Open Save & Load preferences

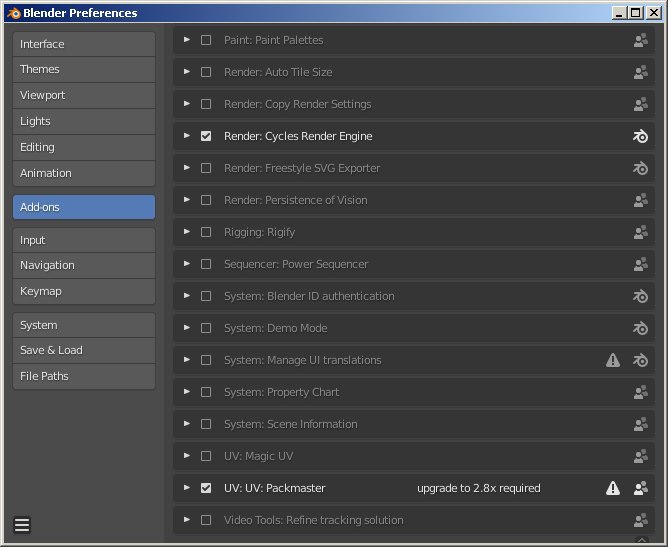[84, 350]
